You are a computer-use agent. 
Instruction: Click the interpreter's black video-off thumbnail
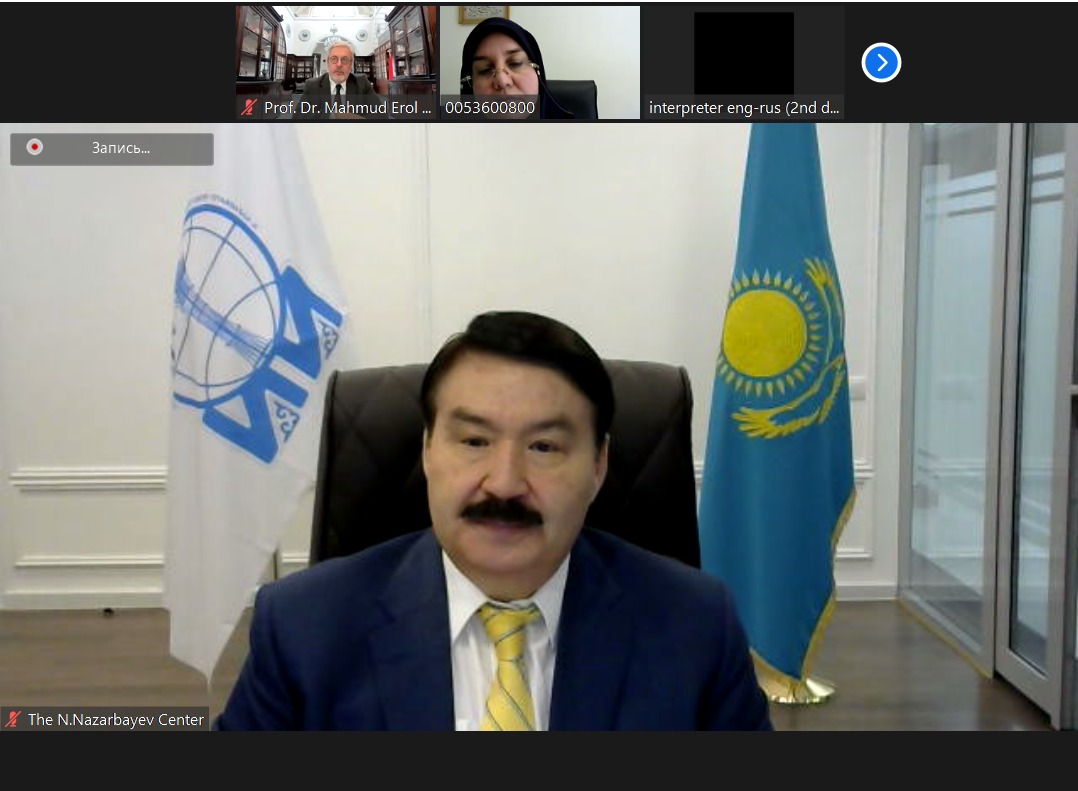pos(743,52)
